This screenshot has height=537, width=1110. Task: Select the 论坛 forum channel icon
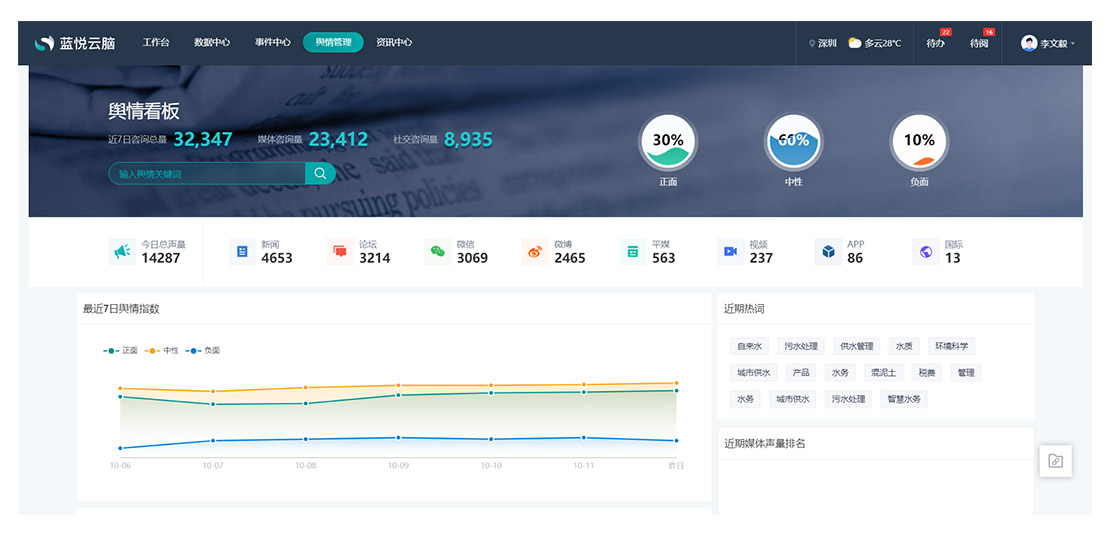(340, 252)
